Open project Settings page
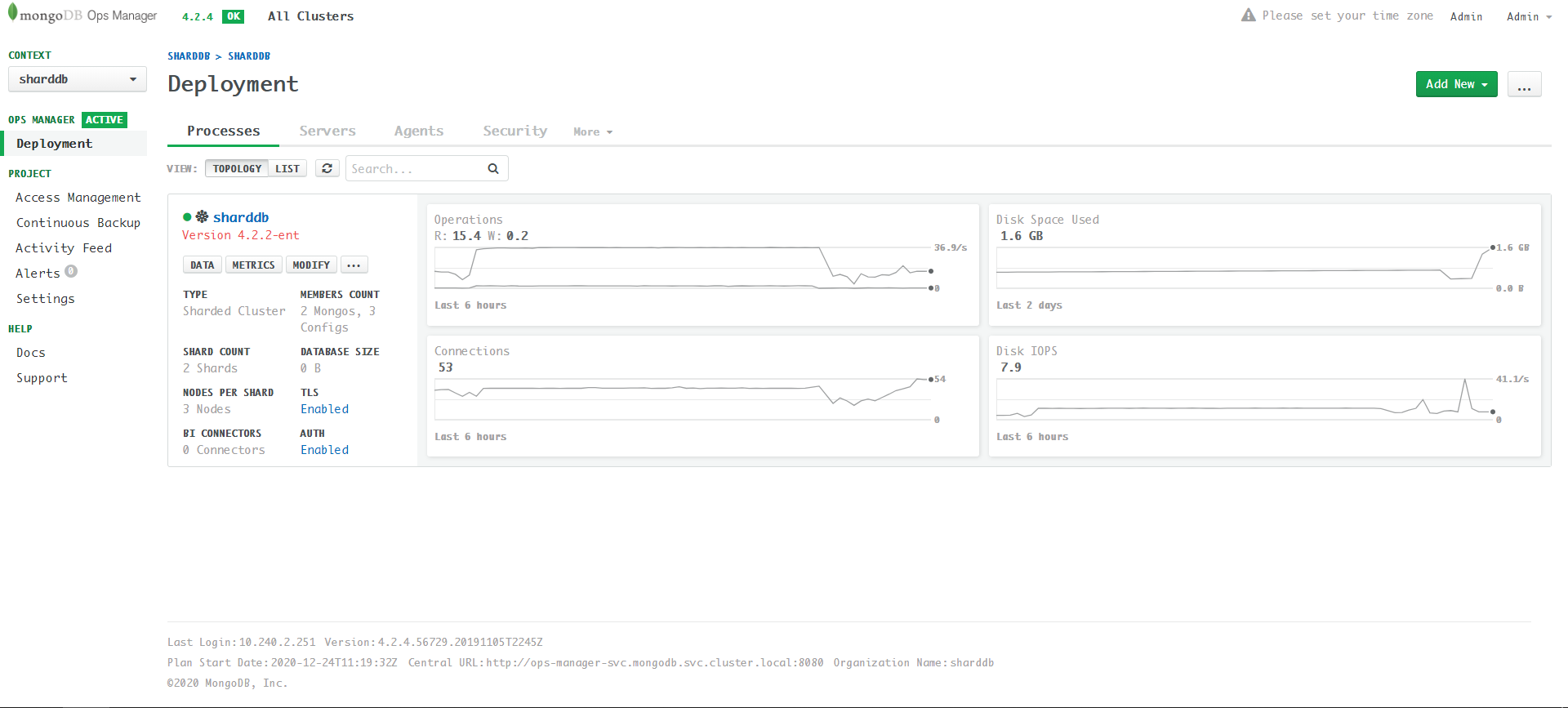 [46, 299]
